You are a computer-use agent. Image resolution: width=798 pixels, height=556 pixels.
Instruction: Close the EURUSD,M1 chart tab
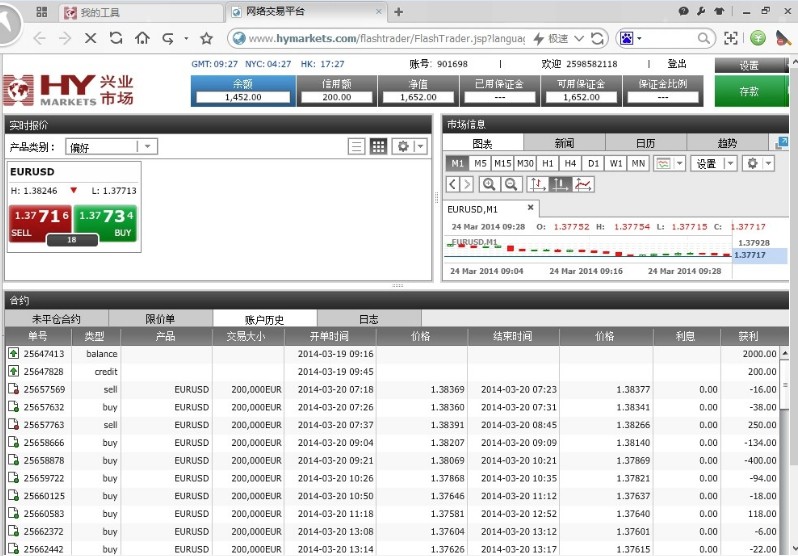click(x=530, y=207)
